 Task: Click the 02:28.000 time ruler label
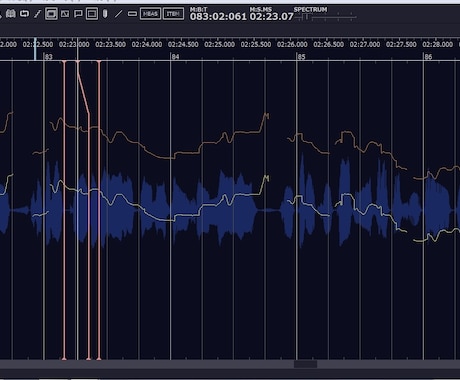point(438,44)
